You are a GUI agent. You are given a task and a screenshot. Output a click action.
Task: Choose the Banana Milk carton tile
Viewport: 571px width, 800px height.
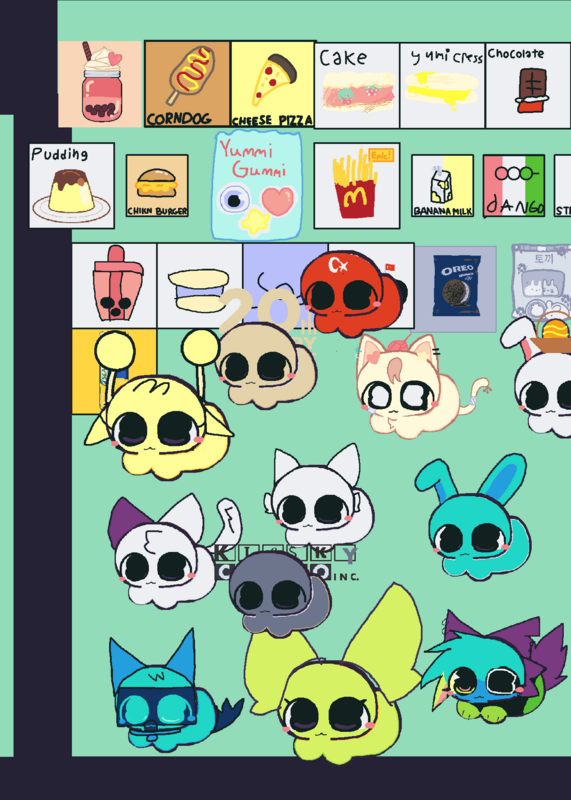coord(442,186)
